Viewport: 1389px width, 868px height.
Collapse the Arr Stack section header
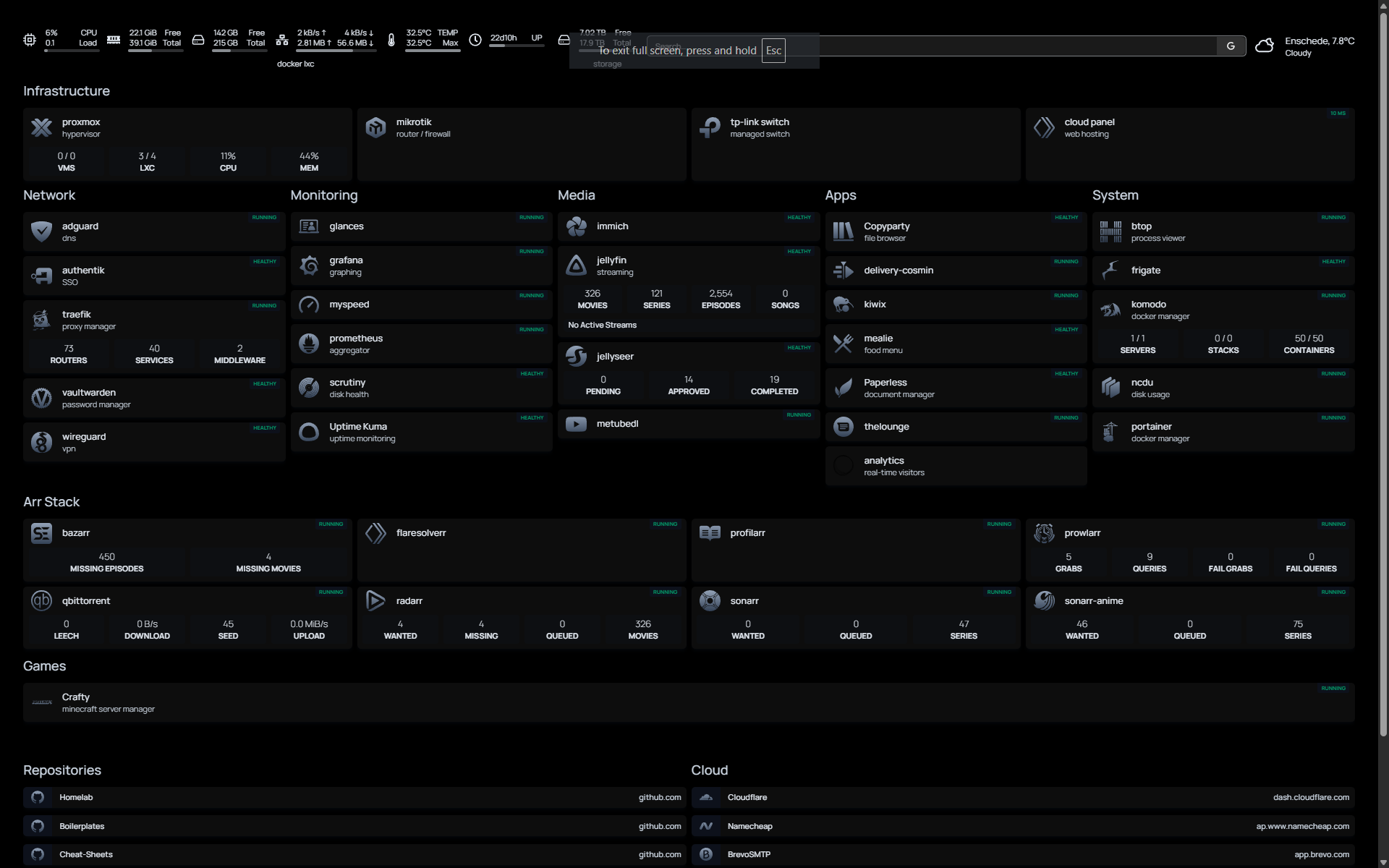click(x=51, y=502)
